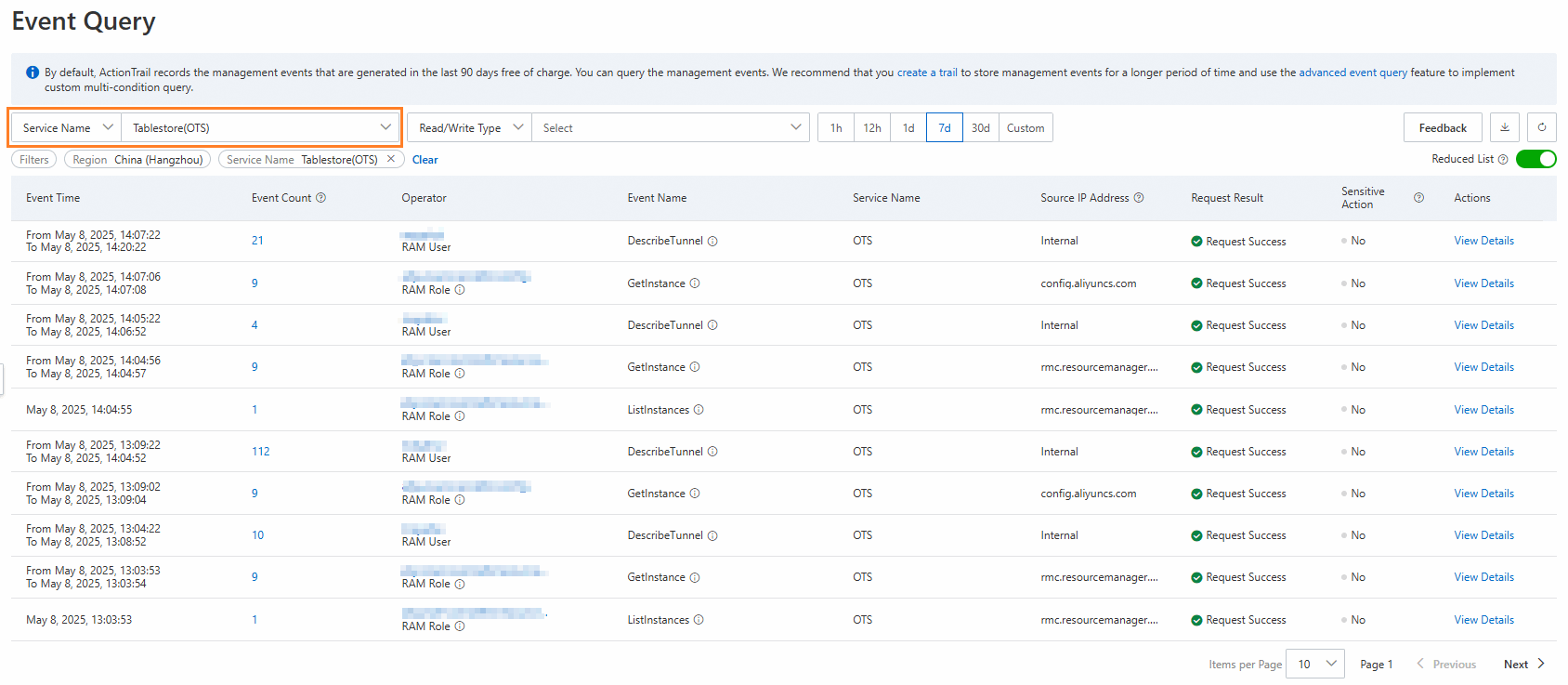Go to the Next page

click(1522, 664)
